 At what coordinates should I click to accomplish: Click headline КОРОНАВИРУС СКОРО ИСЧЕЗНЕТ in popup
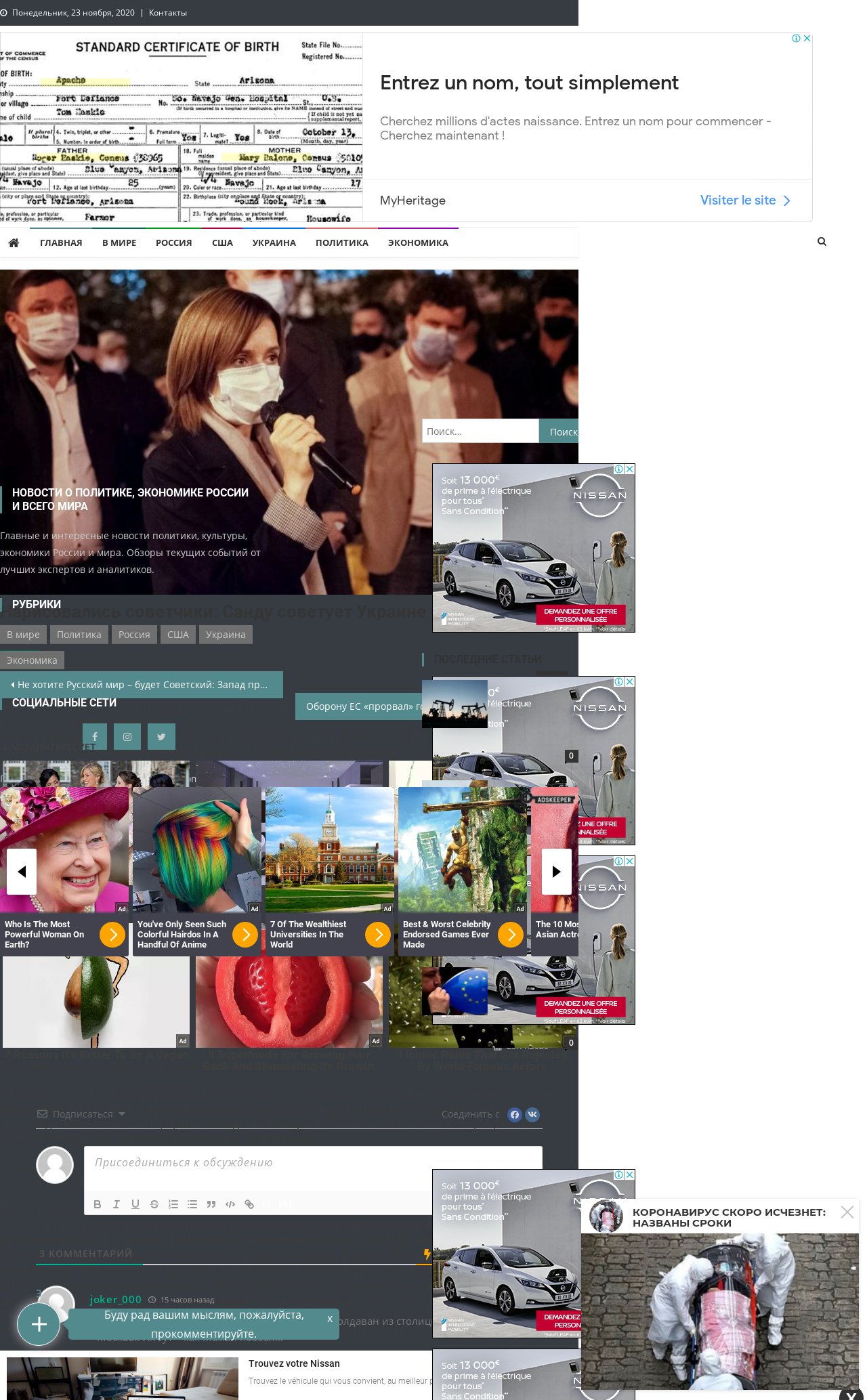point(729,1217)
